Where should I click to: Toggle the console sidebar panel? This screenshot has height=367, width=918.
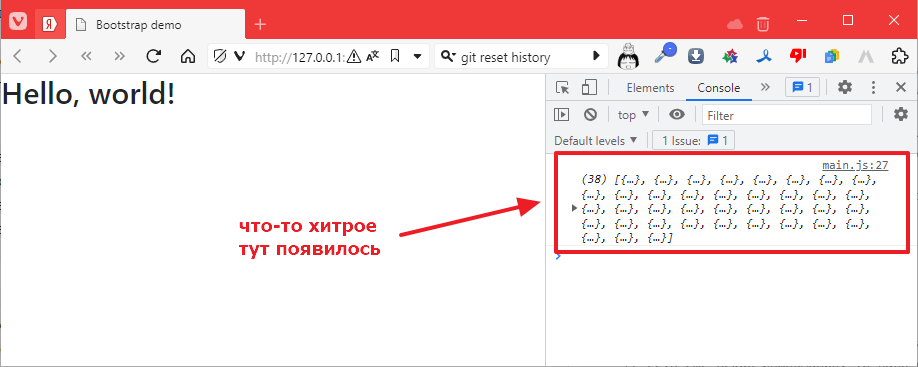[x=561, y=115]
